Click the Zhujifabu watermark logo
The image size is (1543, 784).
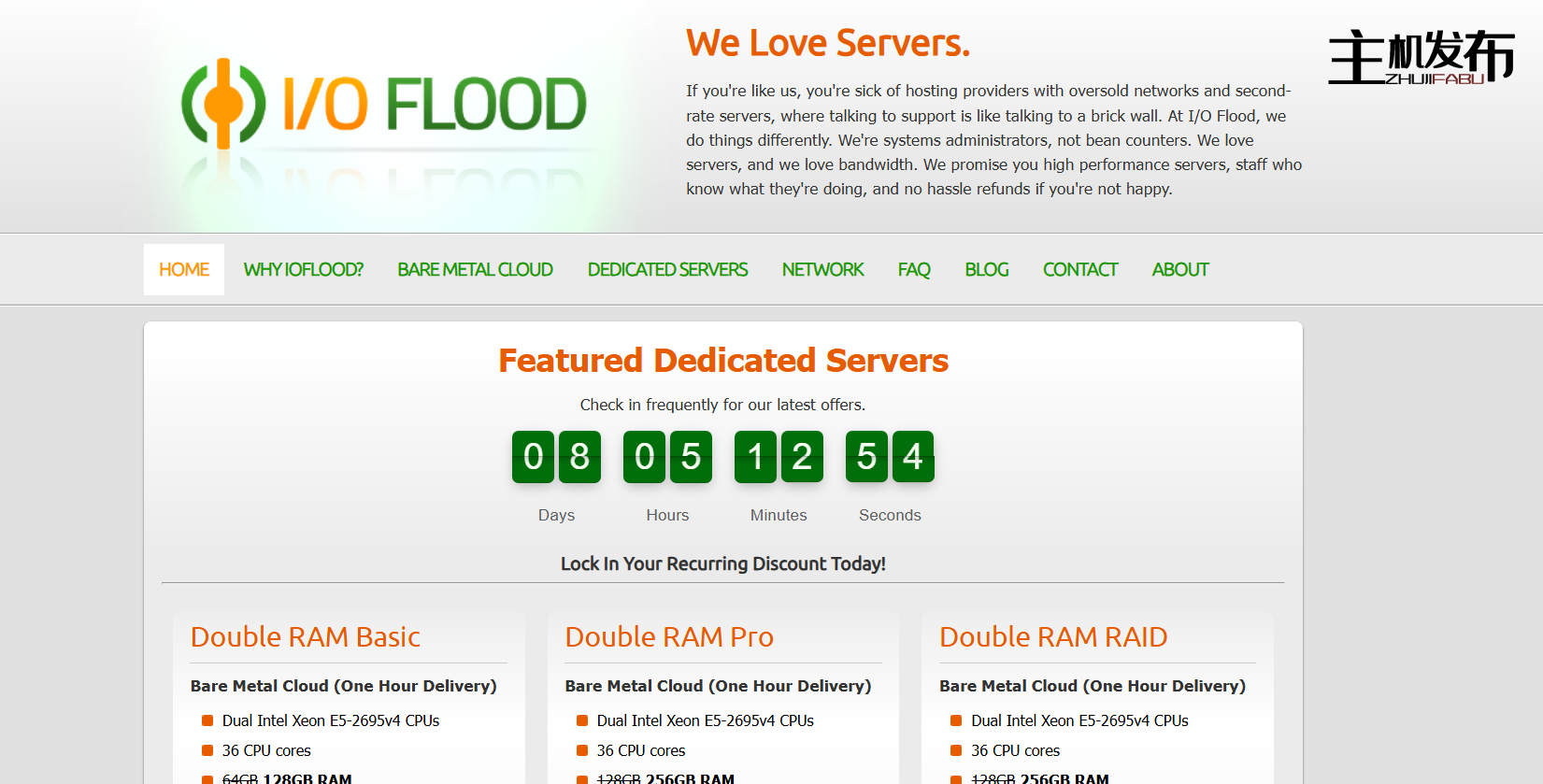click(x=1420, y=58)
